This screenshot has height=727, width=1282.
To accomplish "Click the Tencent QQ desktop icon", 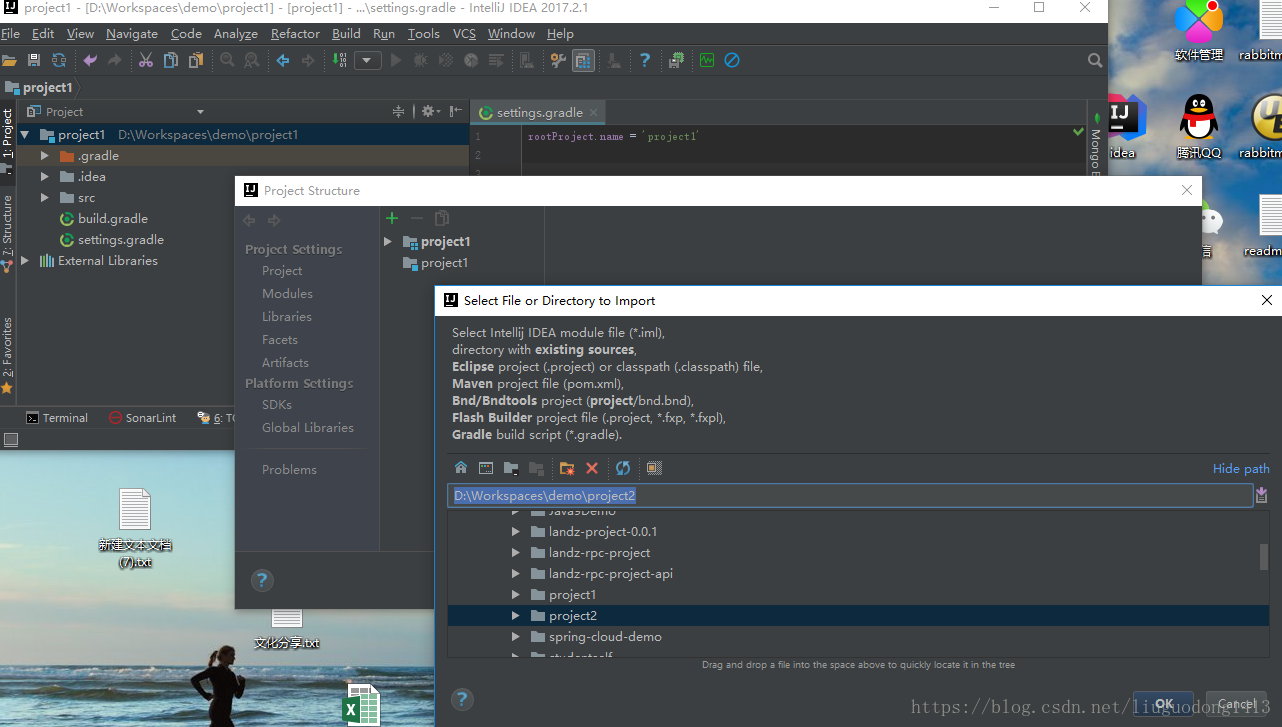I will click(1199, 127).
